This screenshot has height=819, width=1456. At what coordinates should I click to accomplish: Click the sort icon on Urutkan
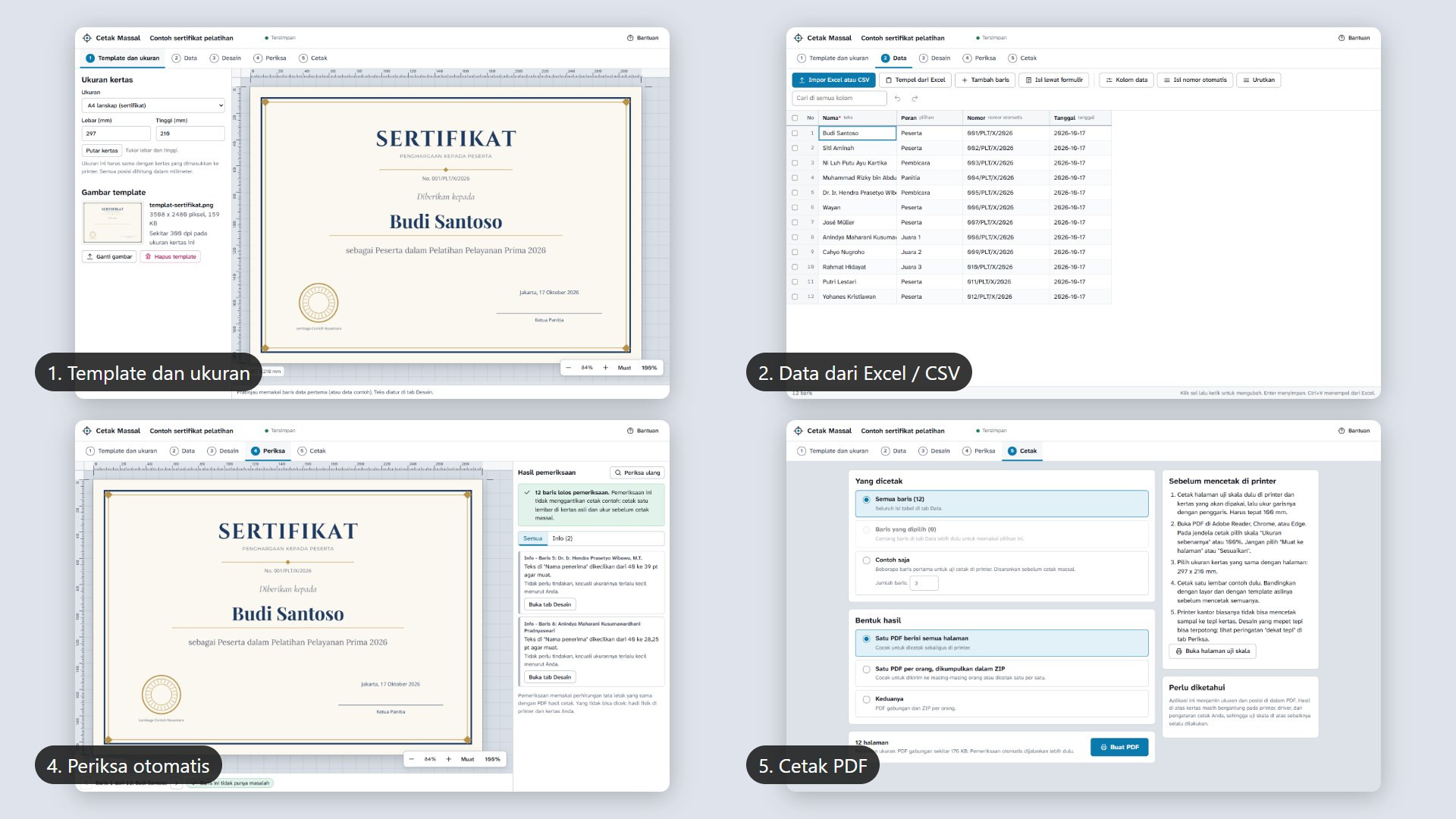point(1246,80)
